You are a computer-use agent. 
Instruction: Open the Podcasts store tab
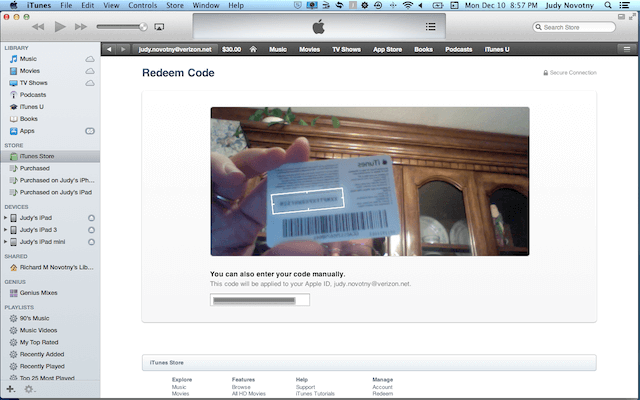[458, 49]
